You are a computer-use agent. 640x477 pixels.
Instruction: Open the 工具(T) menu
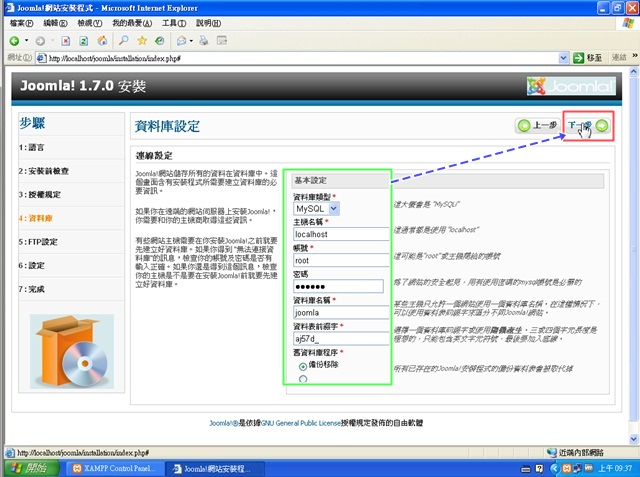(174, 23)
